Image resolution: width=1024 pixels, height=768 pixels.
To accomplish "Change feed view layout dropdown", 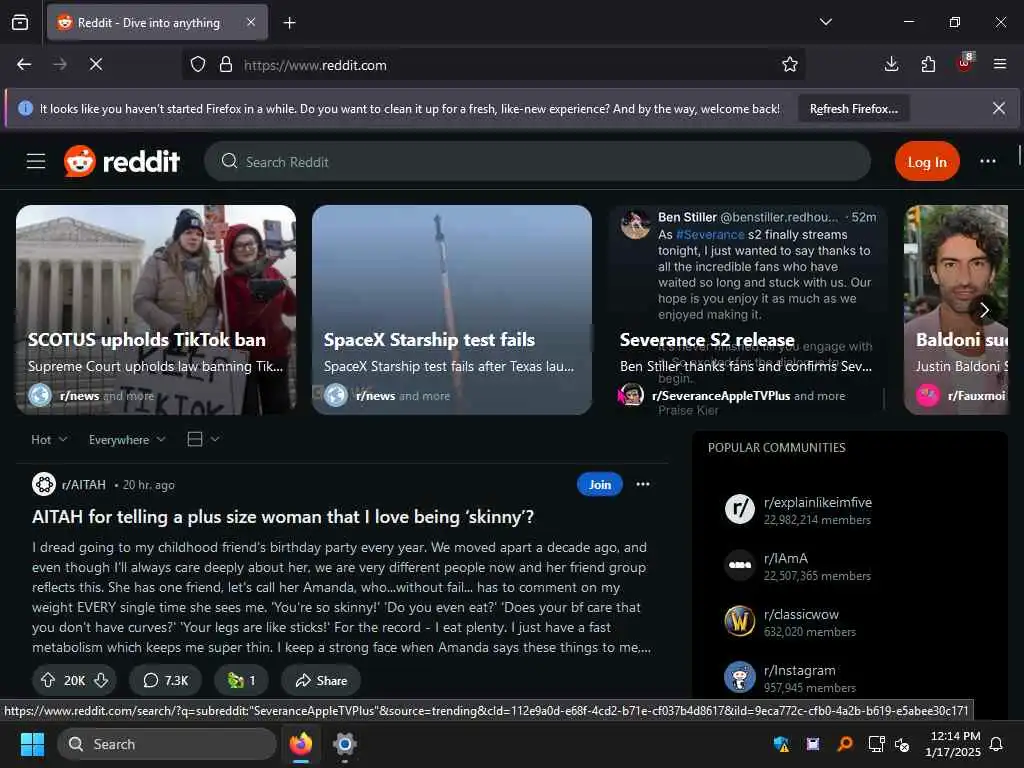I will pos(203,440).
